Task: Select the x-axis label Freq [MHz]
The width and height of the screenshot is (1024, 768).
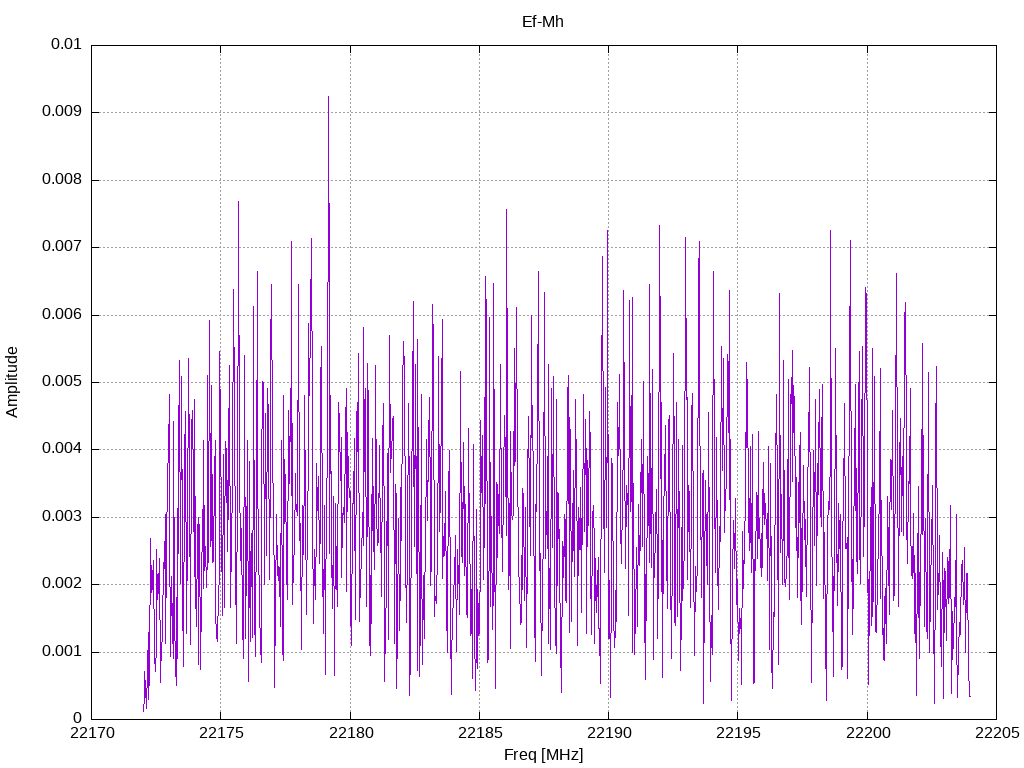Action: 543,754
